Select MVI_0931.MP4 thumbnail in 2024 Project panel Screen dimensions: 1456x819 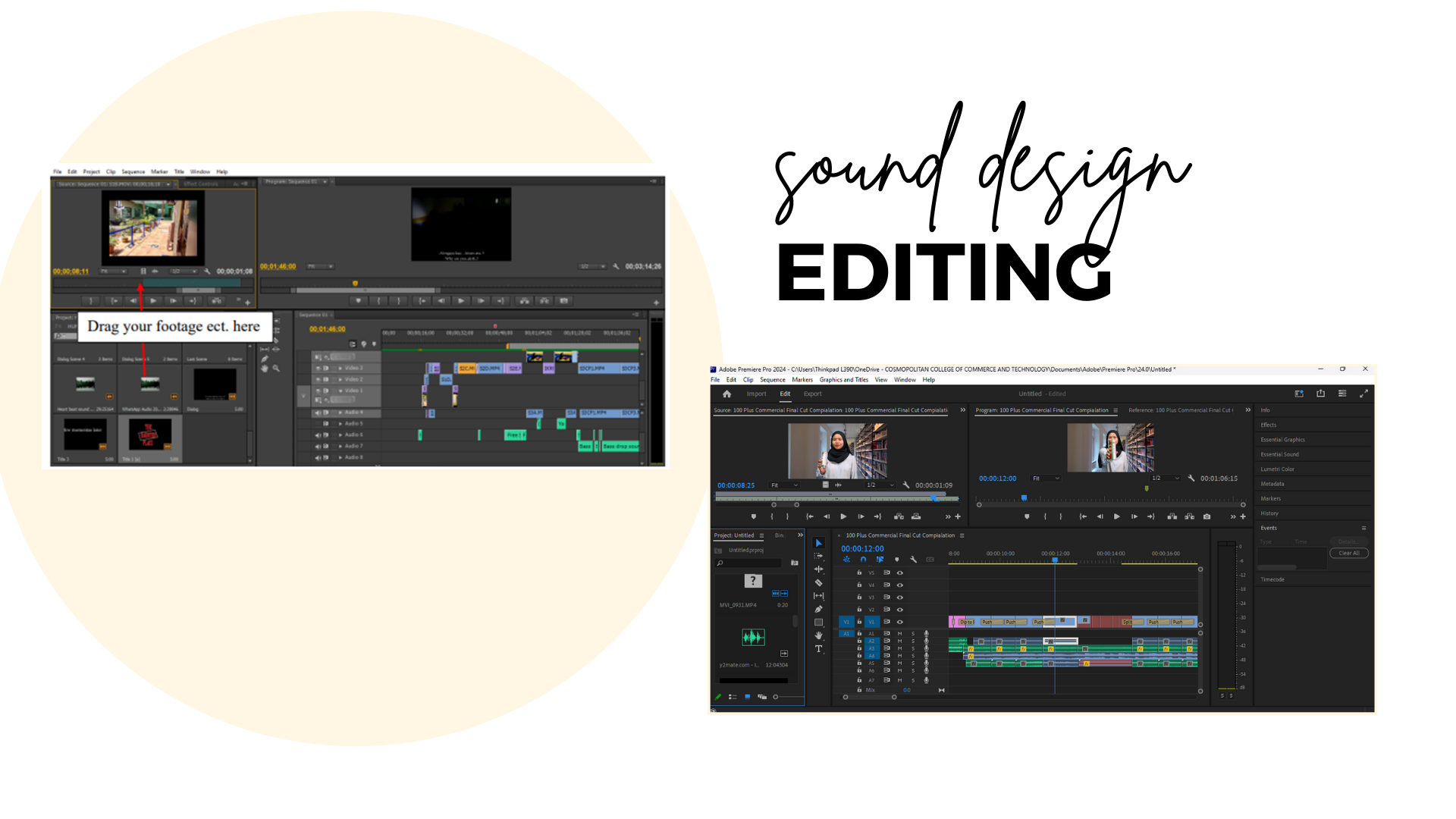(x=752, y=581)
